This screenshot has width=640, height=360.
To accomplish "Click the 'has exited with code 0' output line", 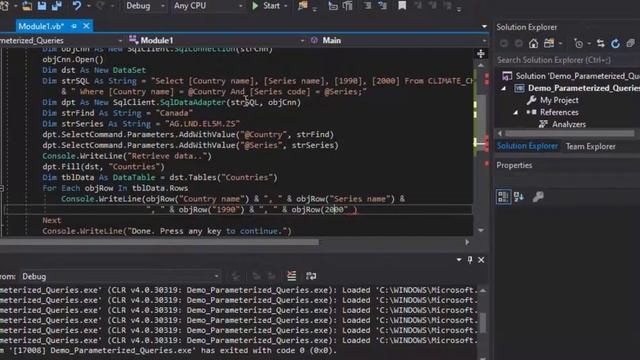I will [x=169, y=350].
